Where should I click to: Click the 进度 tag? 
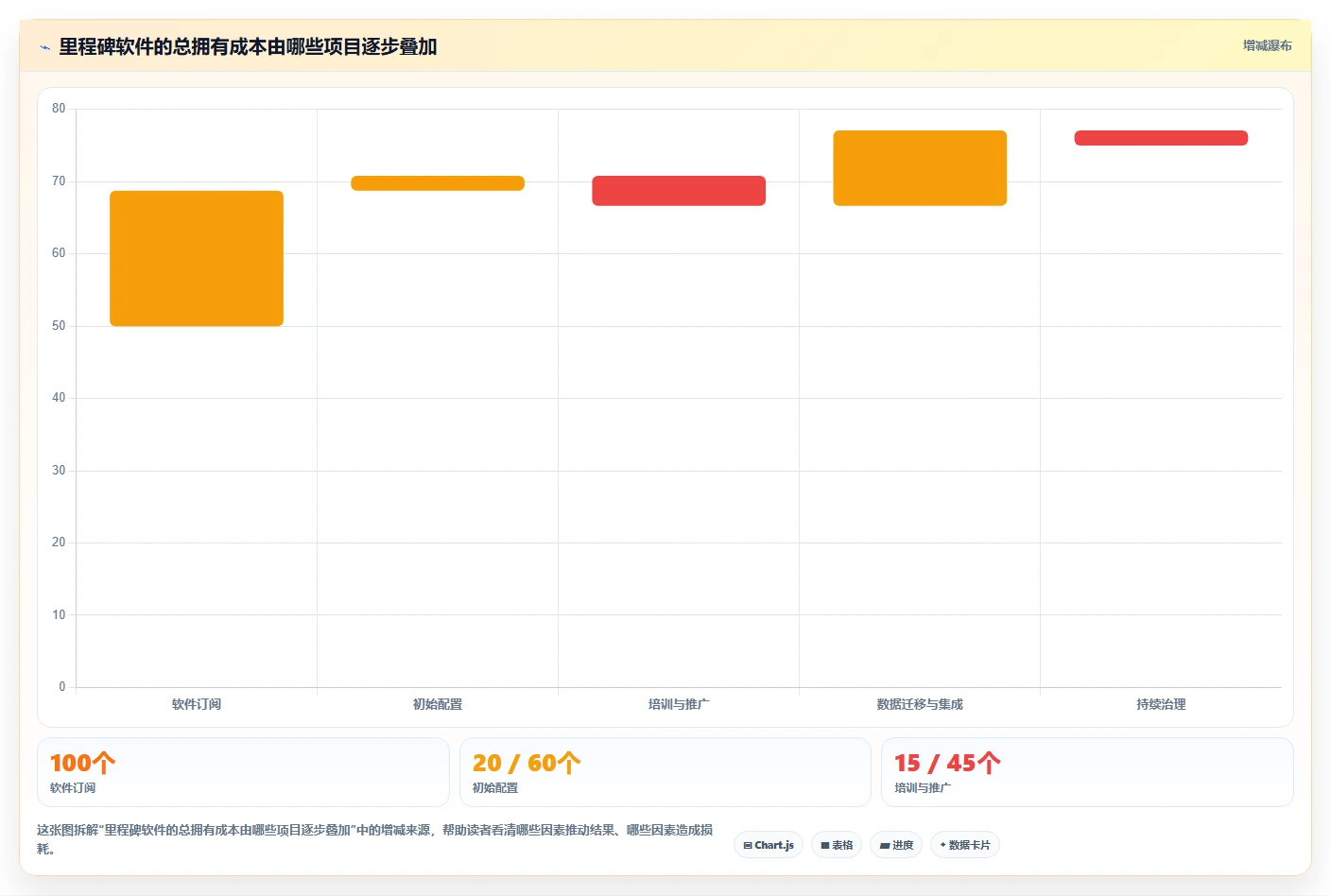[x=896, y=845]
